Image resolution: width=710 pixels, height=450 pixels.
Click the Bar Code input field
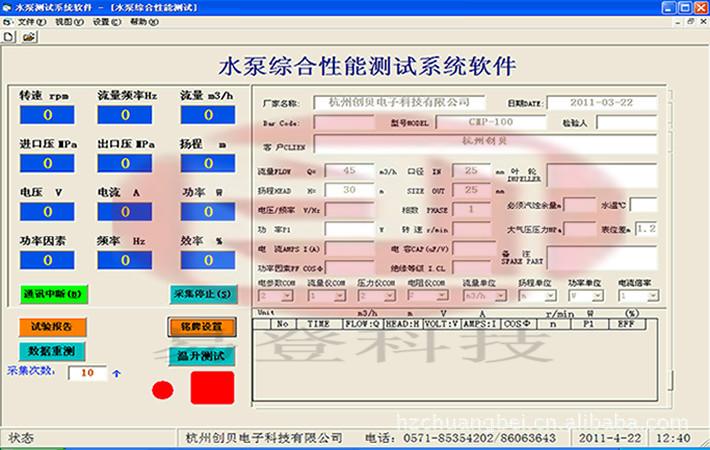(x=344, y=123)
